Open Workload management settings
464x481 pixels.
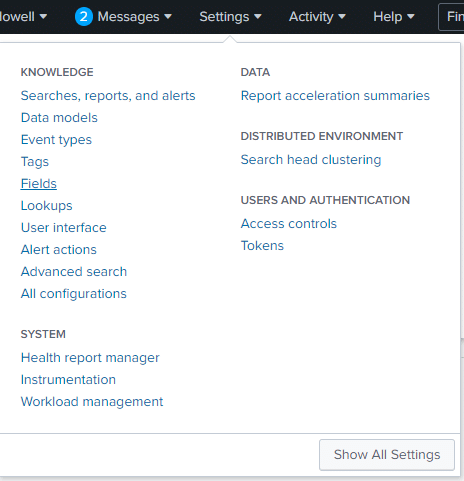coord(92,402)
